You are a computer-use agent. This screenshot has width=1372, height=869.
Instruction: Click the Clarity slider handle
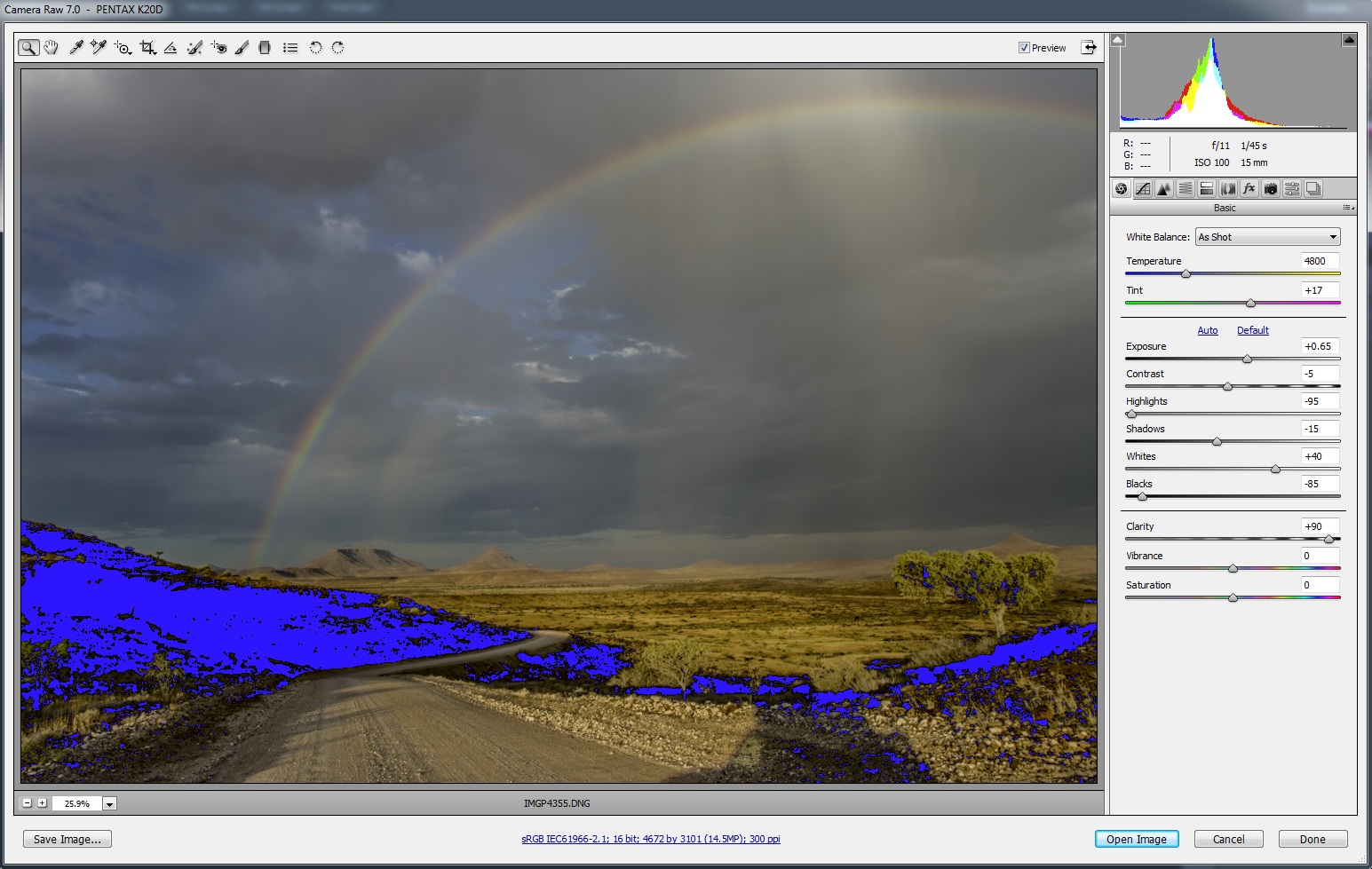[x=1328, y=539]
